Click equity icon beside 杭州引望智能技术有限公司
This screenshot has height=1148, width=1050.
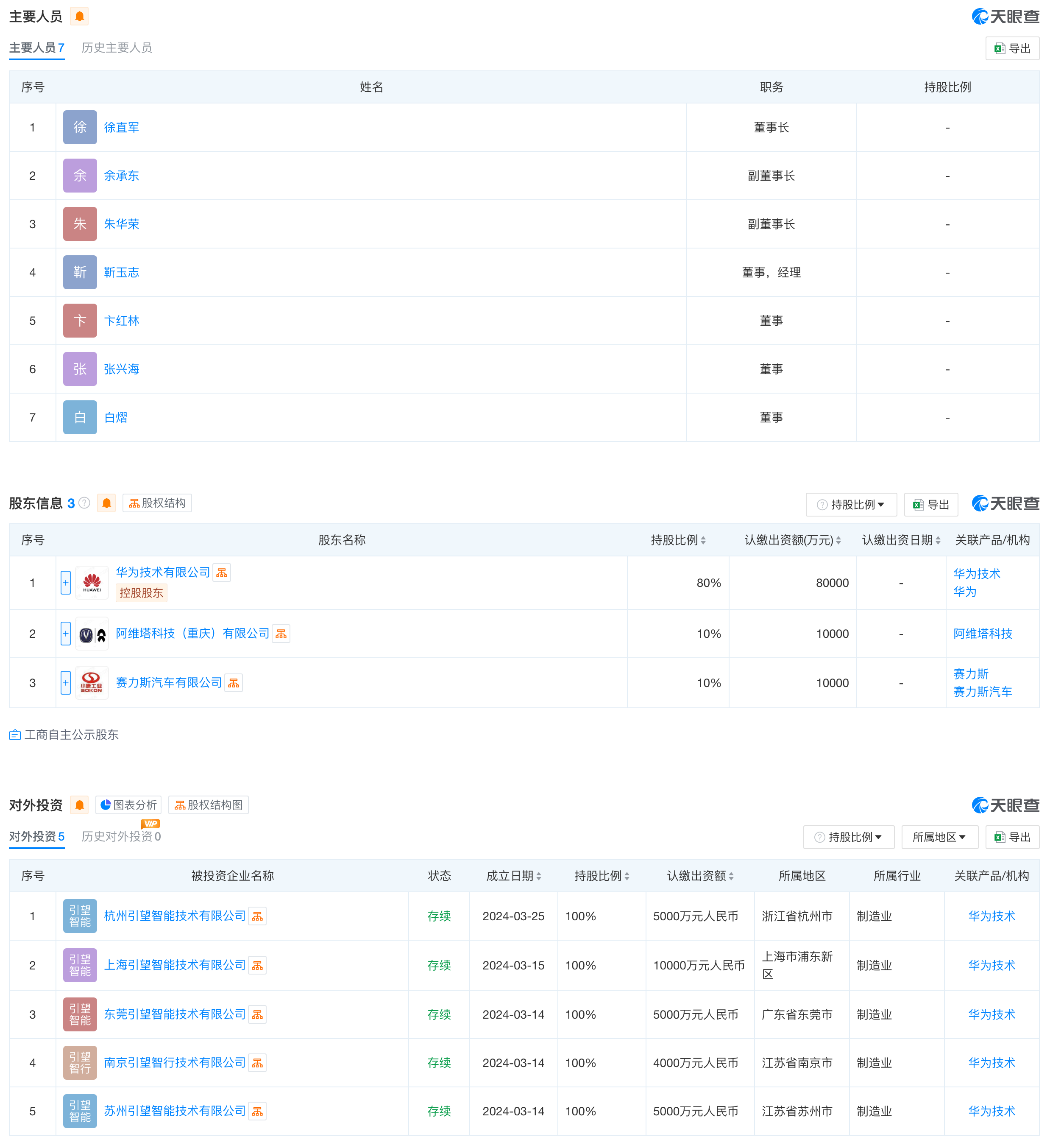(258, 917)
